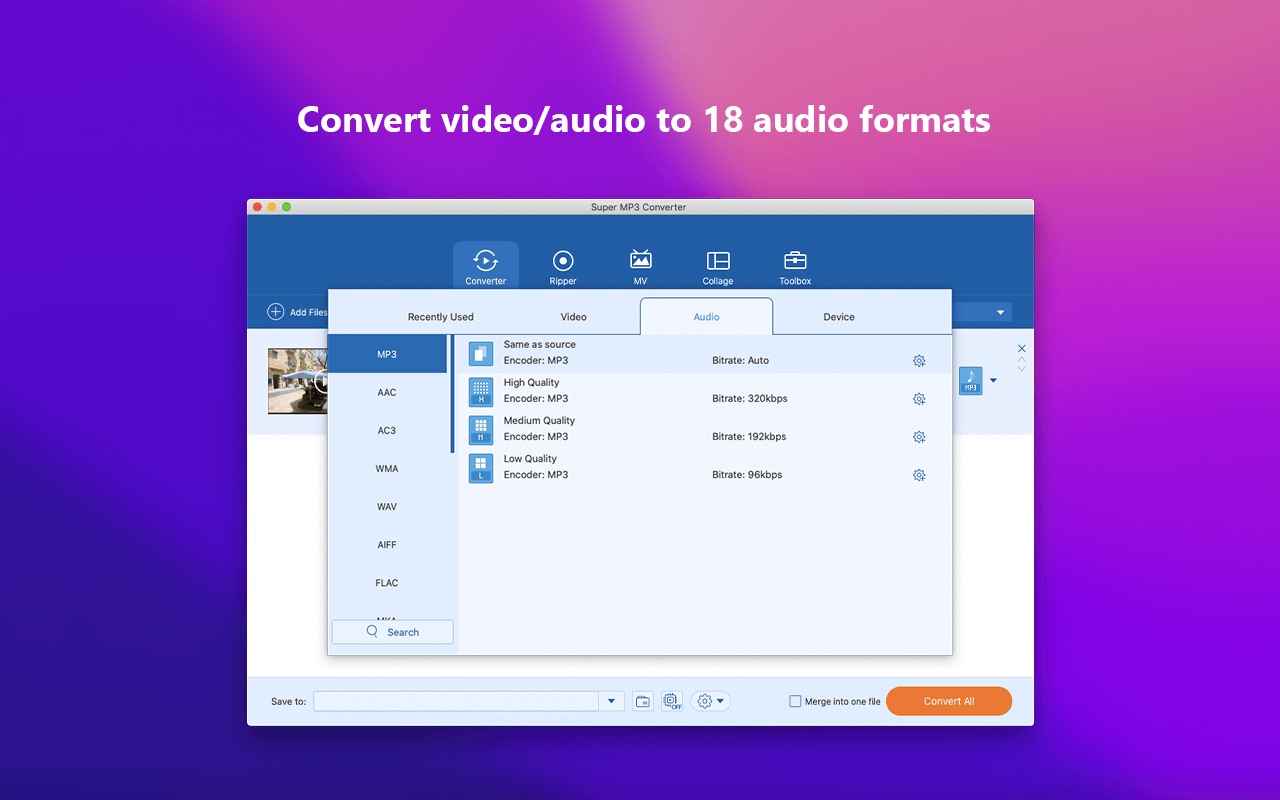This screenshot has width=1280, height=800.
Task: Open settings gear for Low Quality preset
Action: 919,475
